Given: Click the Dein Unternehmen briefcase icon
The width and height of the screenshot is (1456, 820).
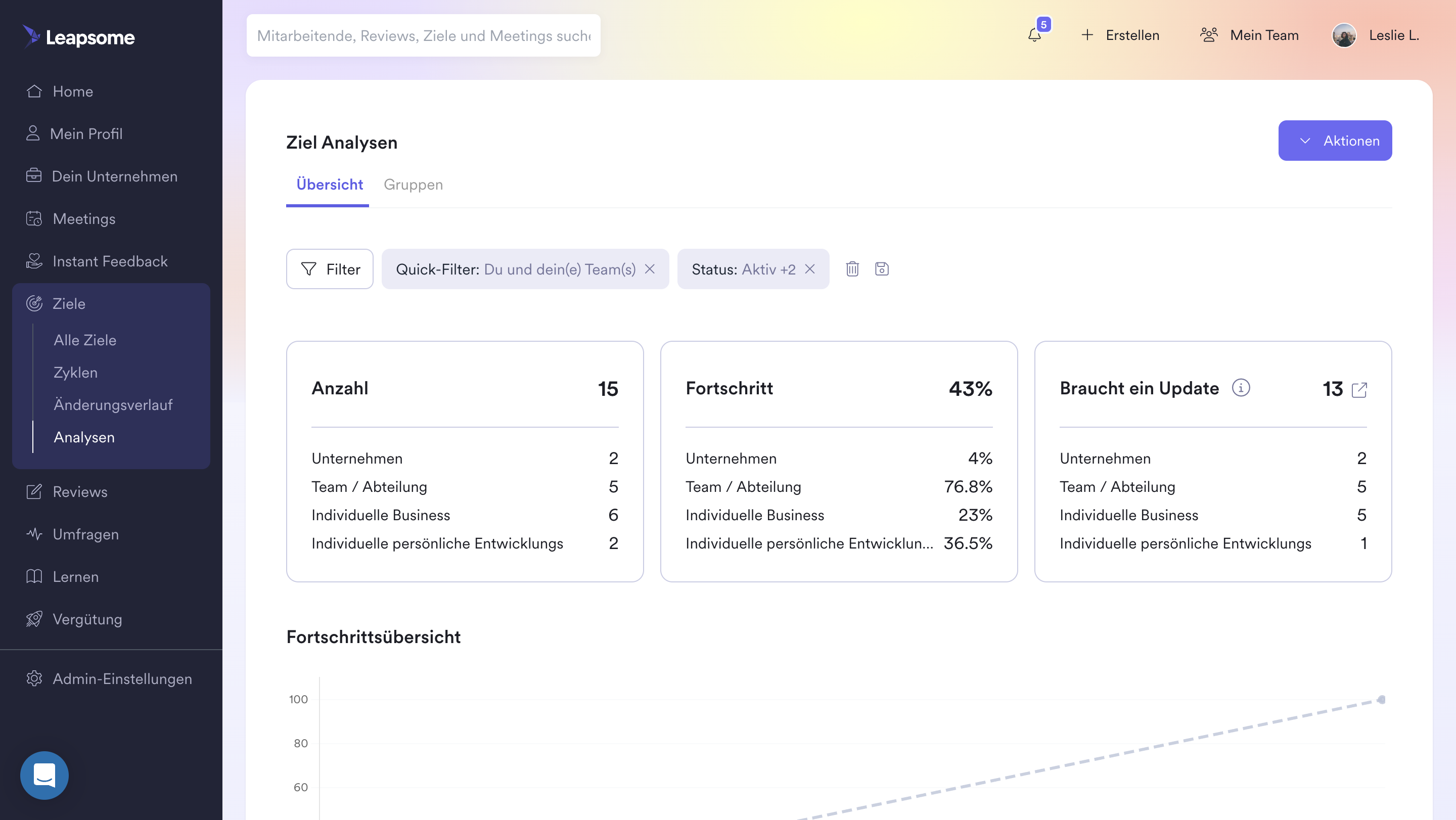Looking at the screenshot, I should pyautogui.click(x=34, y=176).
